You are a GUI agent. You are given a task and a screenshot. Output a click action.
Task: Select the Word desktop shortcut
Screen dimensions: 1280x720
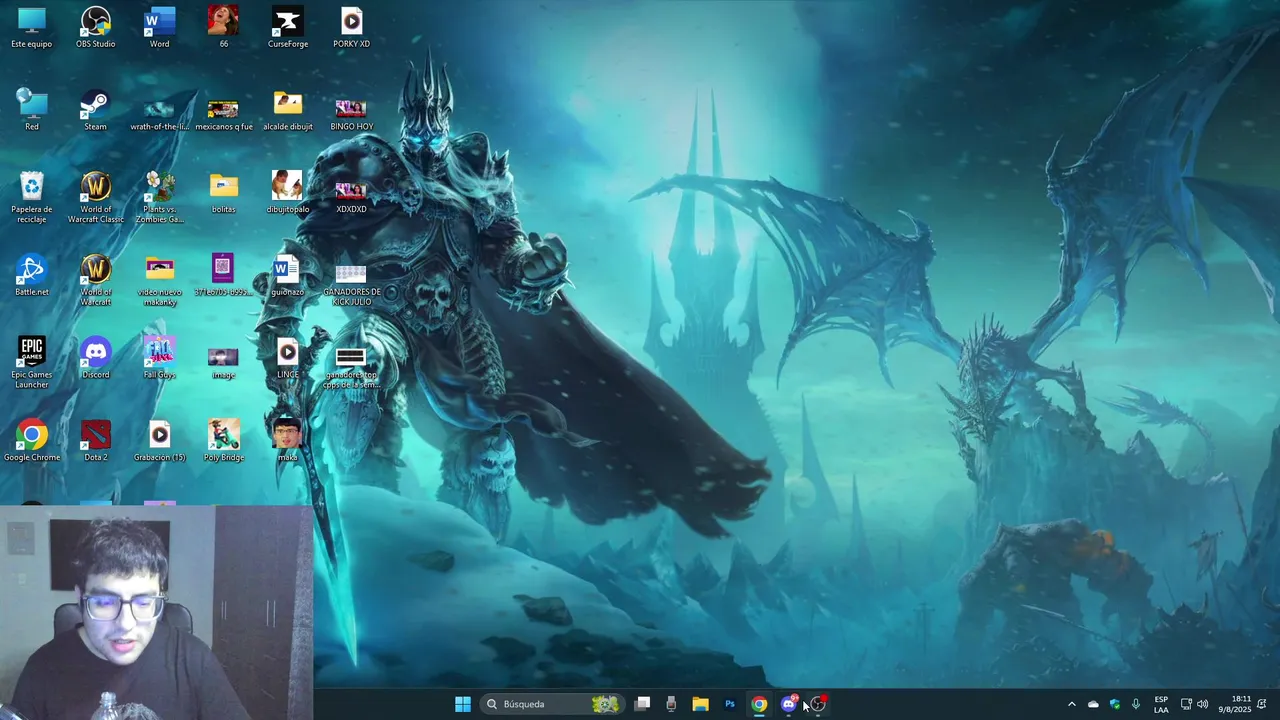coord(160,27)
